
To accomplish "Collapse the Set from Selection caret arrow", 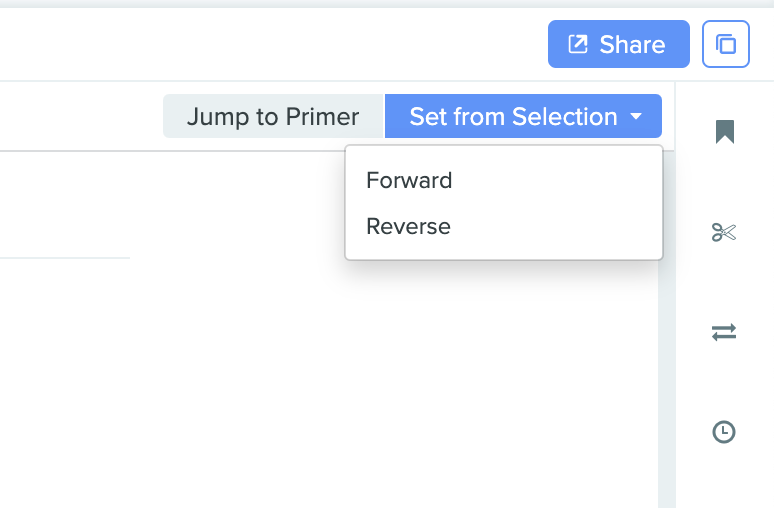I will 636,117.
